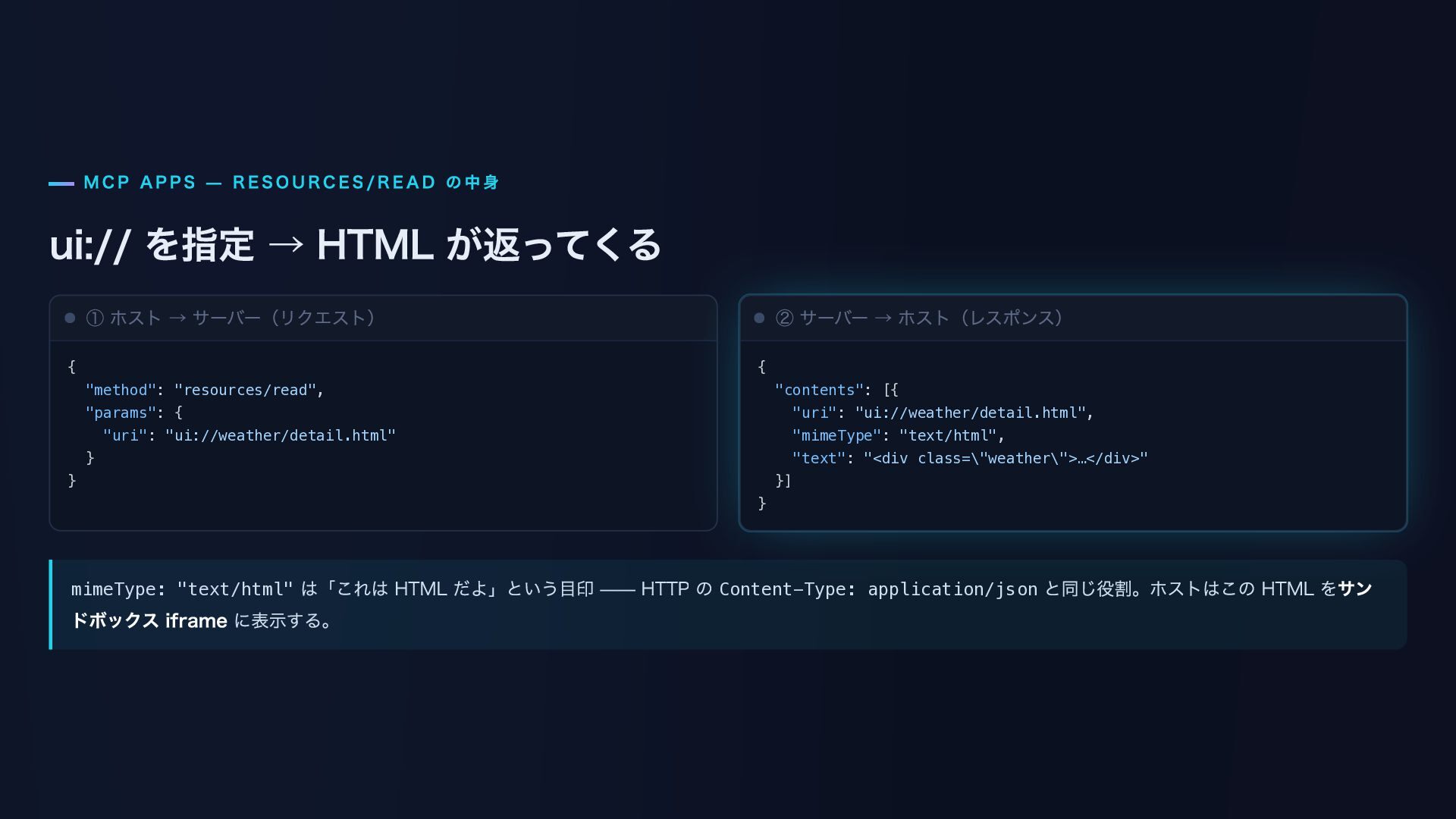Click the cyan accent bar of the note box
The height and width of the screenshot is (819, 1456).
(x=51, y=604)
